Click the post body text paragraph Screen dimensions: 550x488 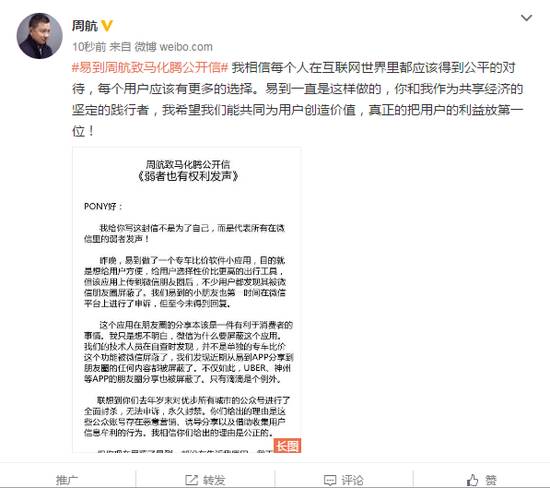(297, 99)
